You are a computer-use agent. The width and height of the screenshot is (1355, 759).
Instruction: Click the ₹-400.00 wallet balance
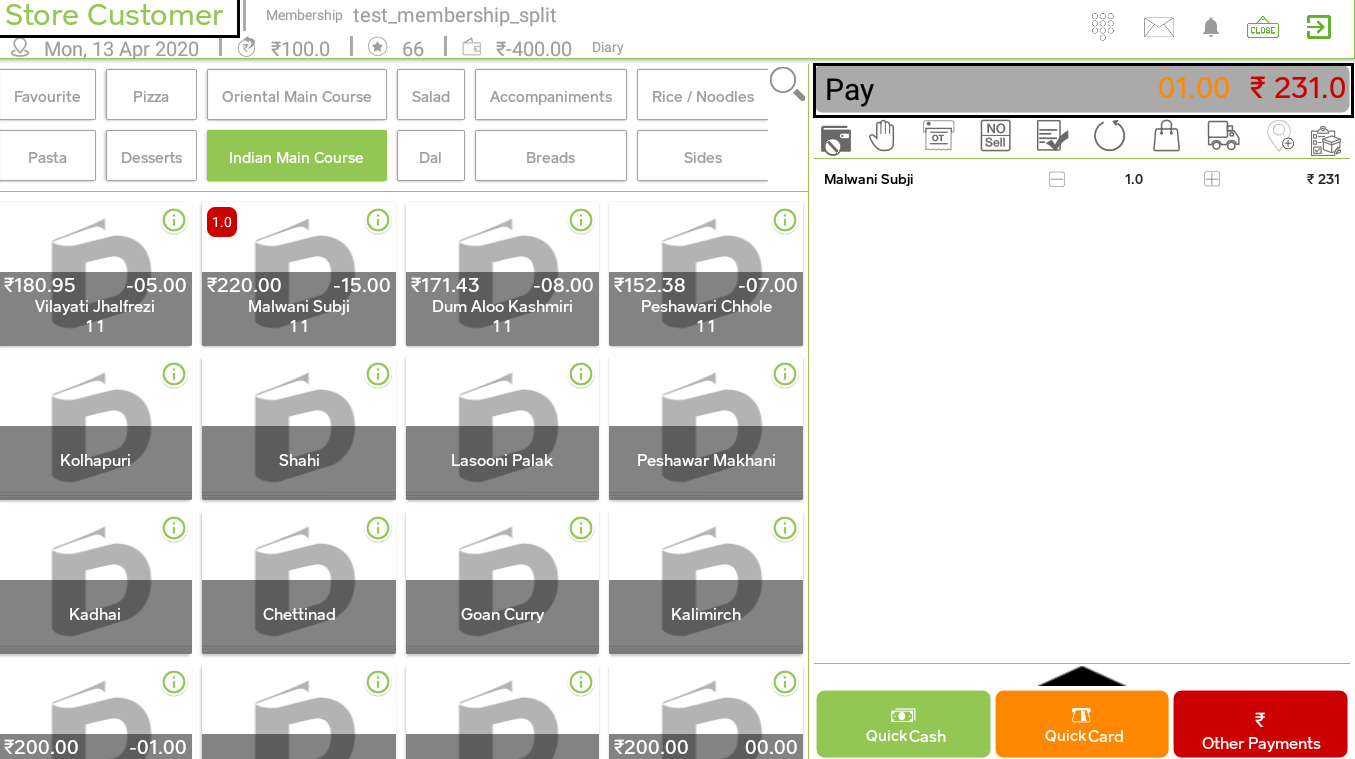click(x=534, y=49)
